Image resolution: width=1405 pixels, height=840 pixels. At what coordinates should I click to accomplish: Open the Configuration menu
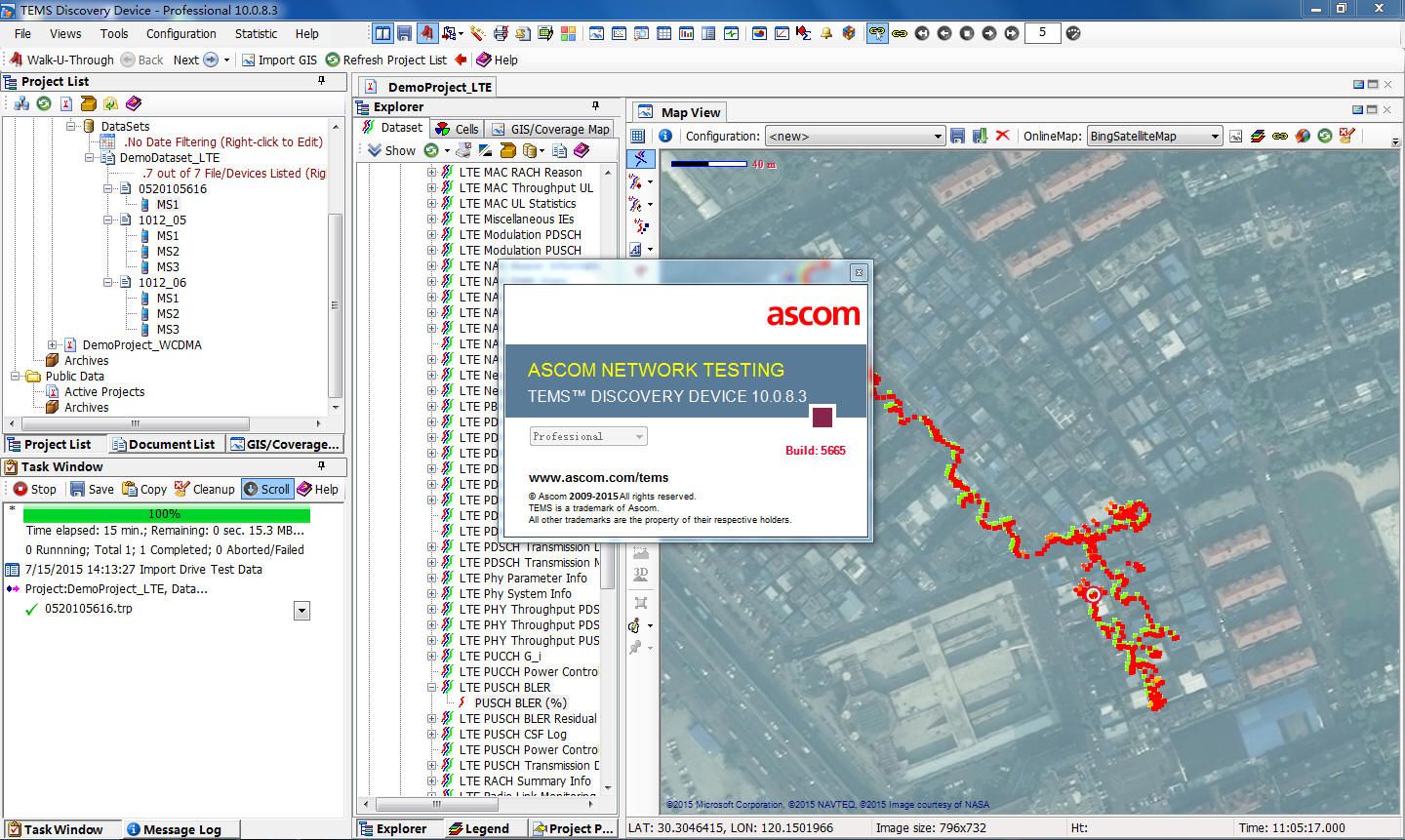[181, 33]
